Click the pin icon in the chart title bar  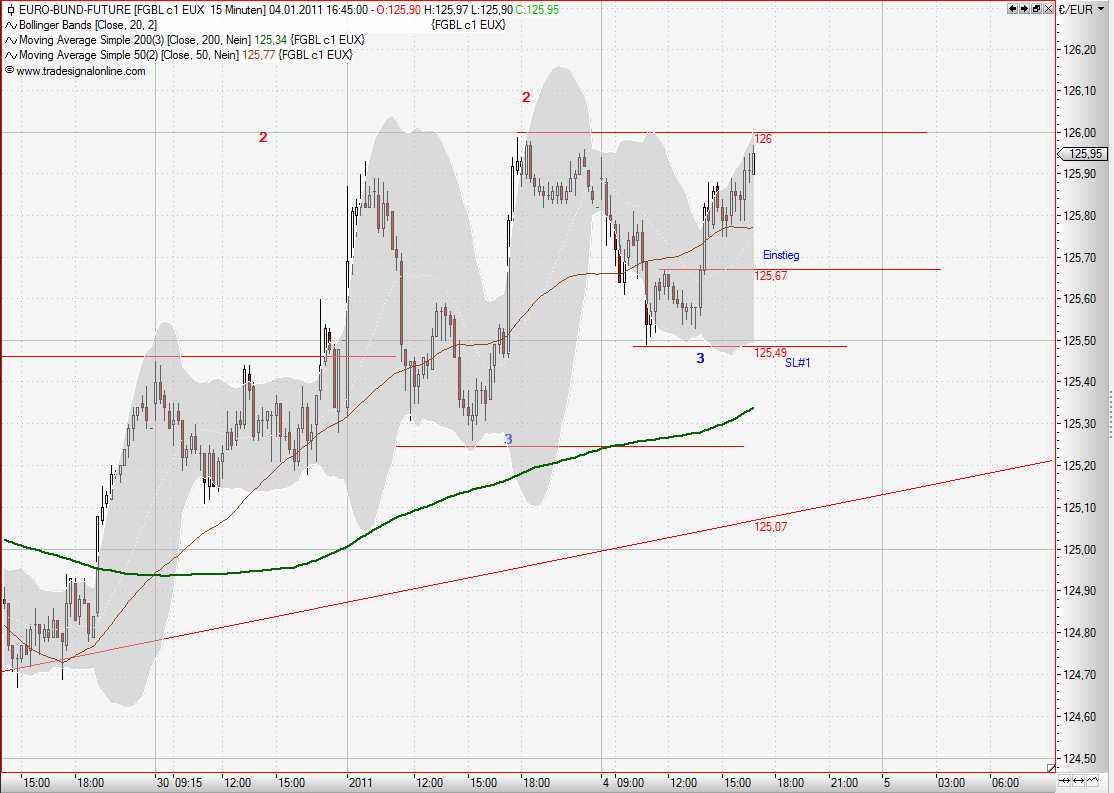click(10, 9)
